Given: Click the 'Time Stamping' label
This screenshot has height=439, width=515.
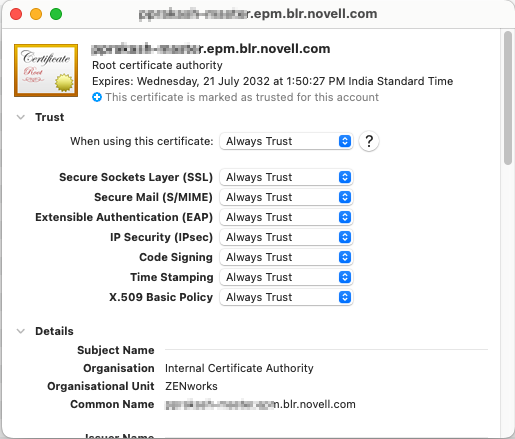Looking at the screenshot, I should click(172, 277).
